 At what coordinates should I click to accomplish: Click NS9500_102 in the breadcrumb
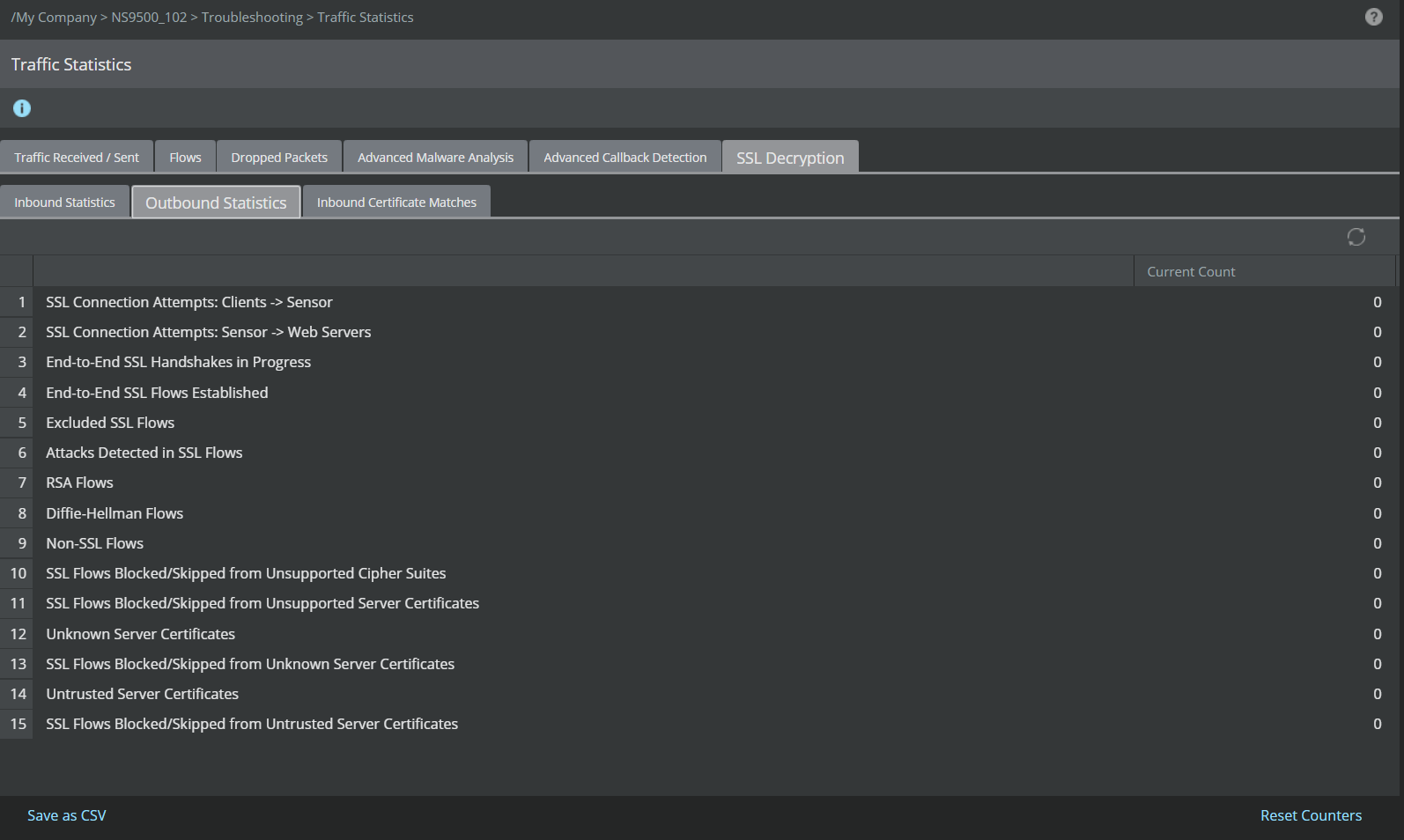pyautogui.click(x=149, y=17)
